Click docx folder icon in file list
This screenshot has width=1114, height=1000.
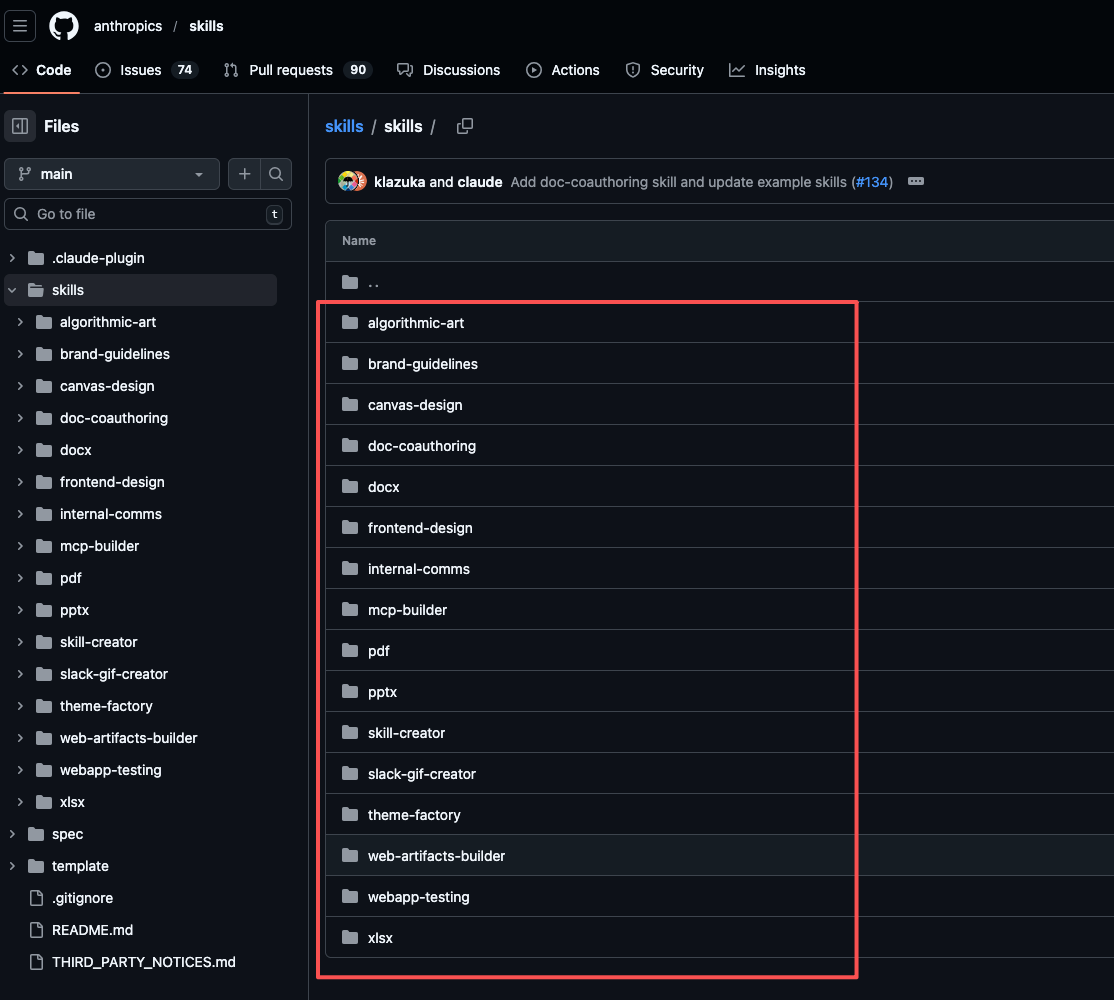click(350, 487)
